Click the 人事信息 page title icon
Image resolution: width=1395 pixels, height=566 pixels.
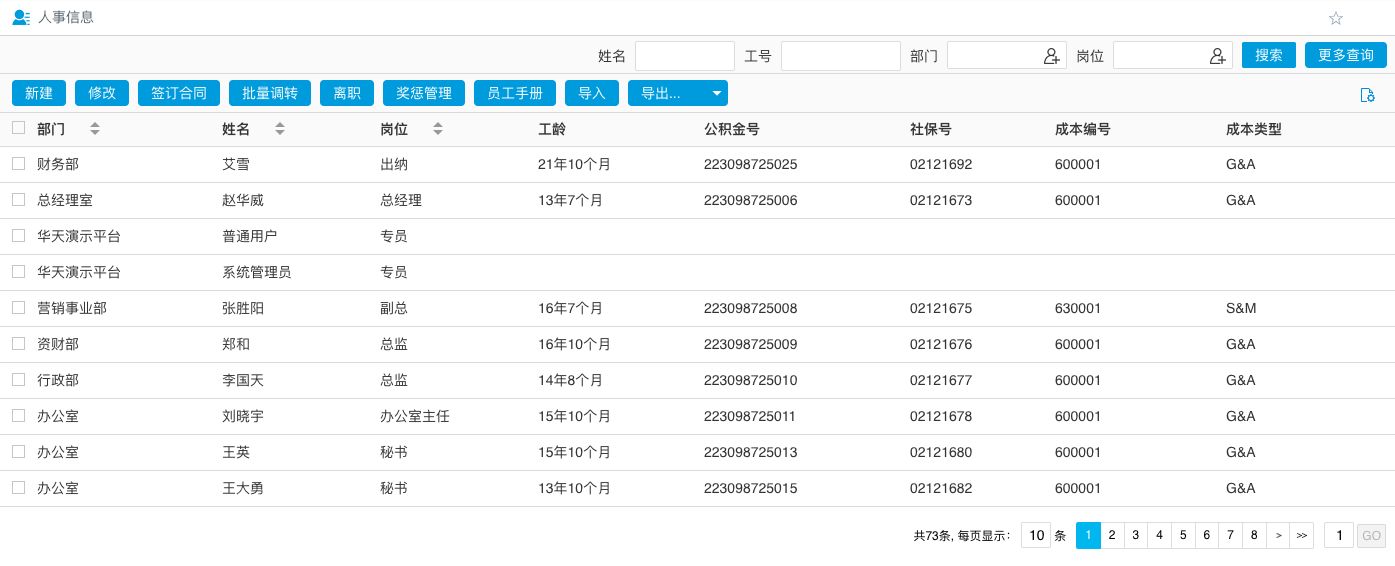20,17
